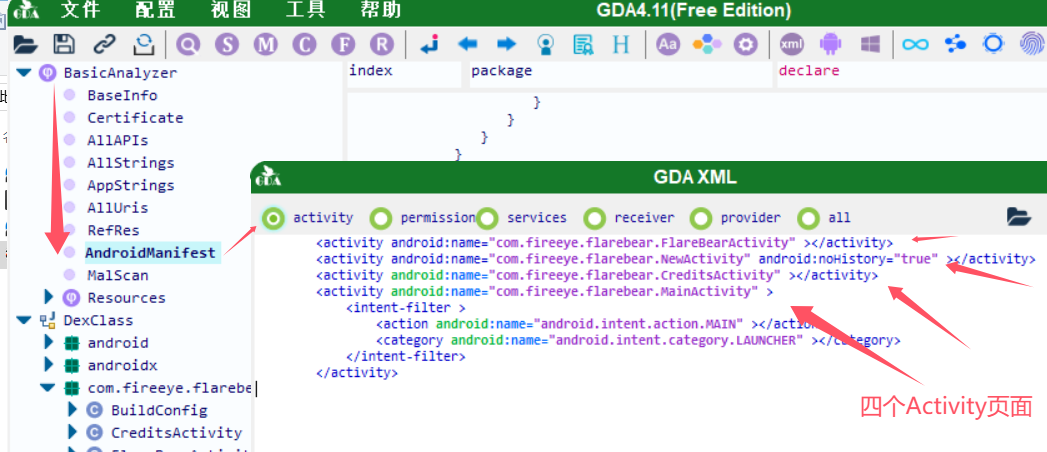Click the purple Aa font icon
Screen dimensions: 1047x452
click(667, 45)
